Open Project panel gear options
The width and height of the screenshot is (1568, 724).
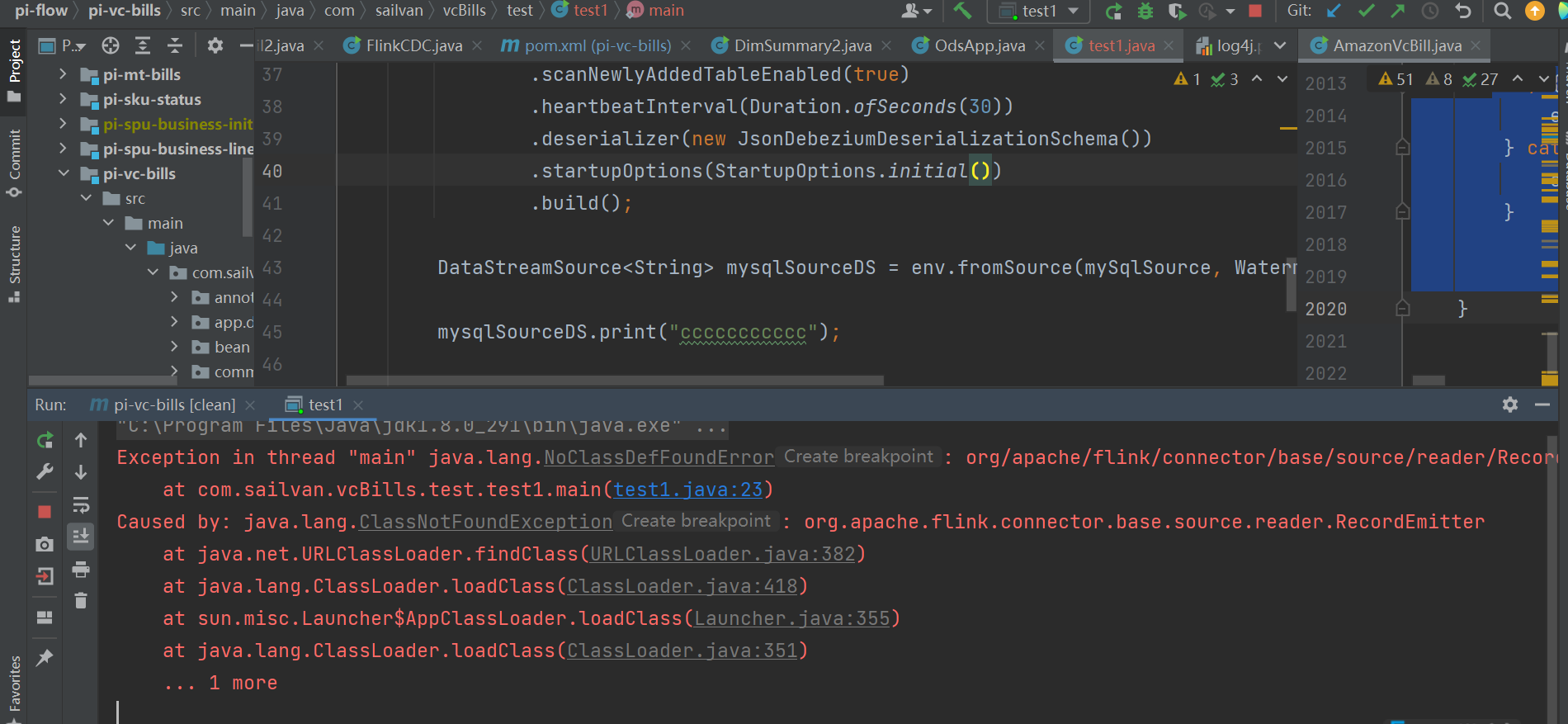point(215,45)
